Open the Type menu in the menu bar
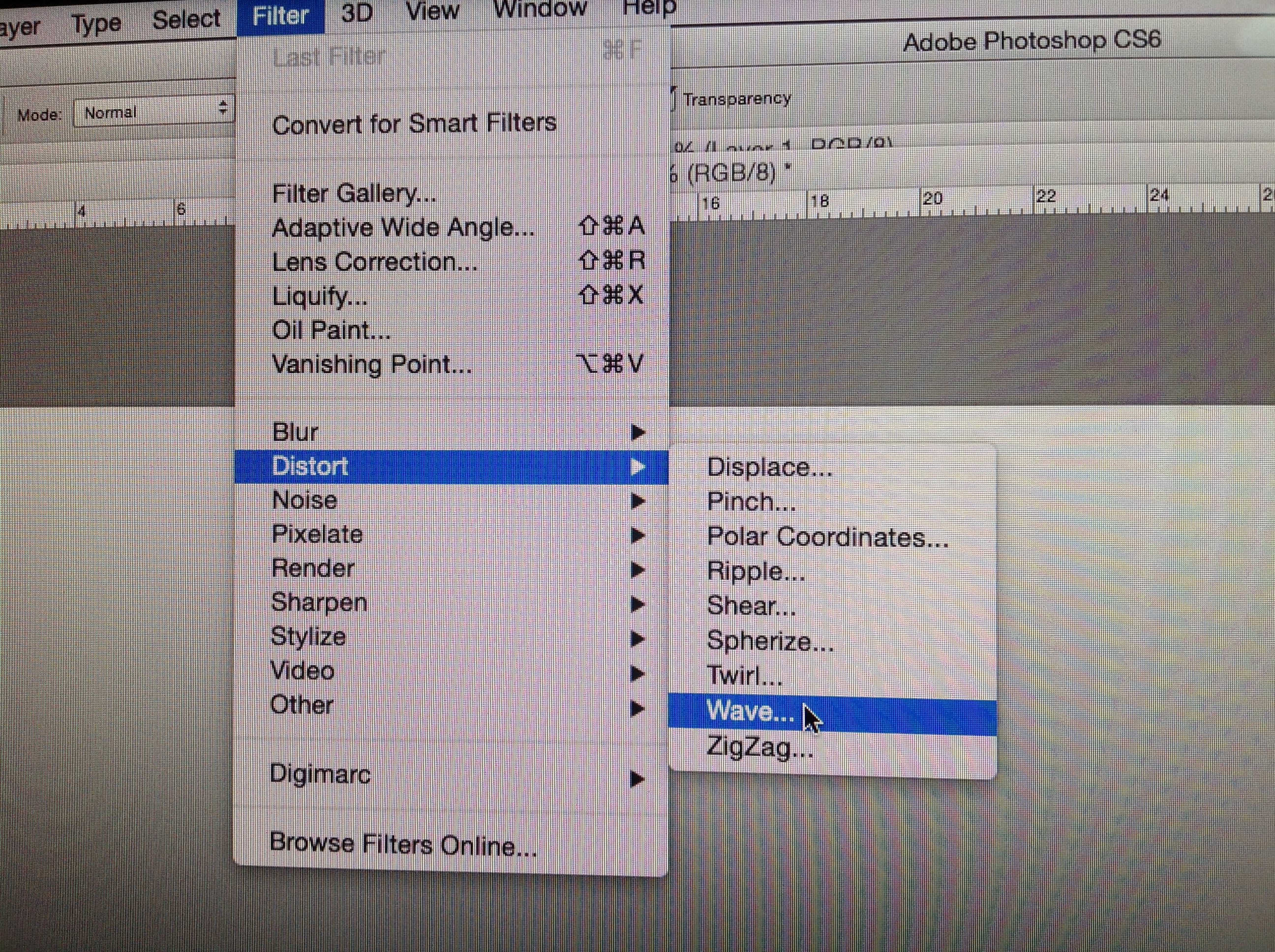The height and width of the screenshot is (952, 1275). [96, 24]
